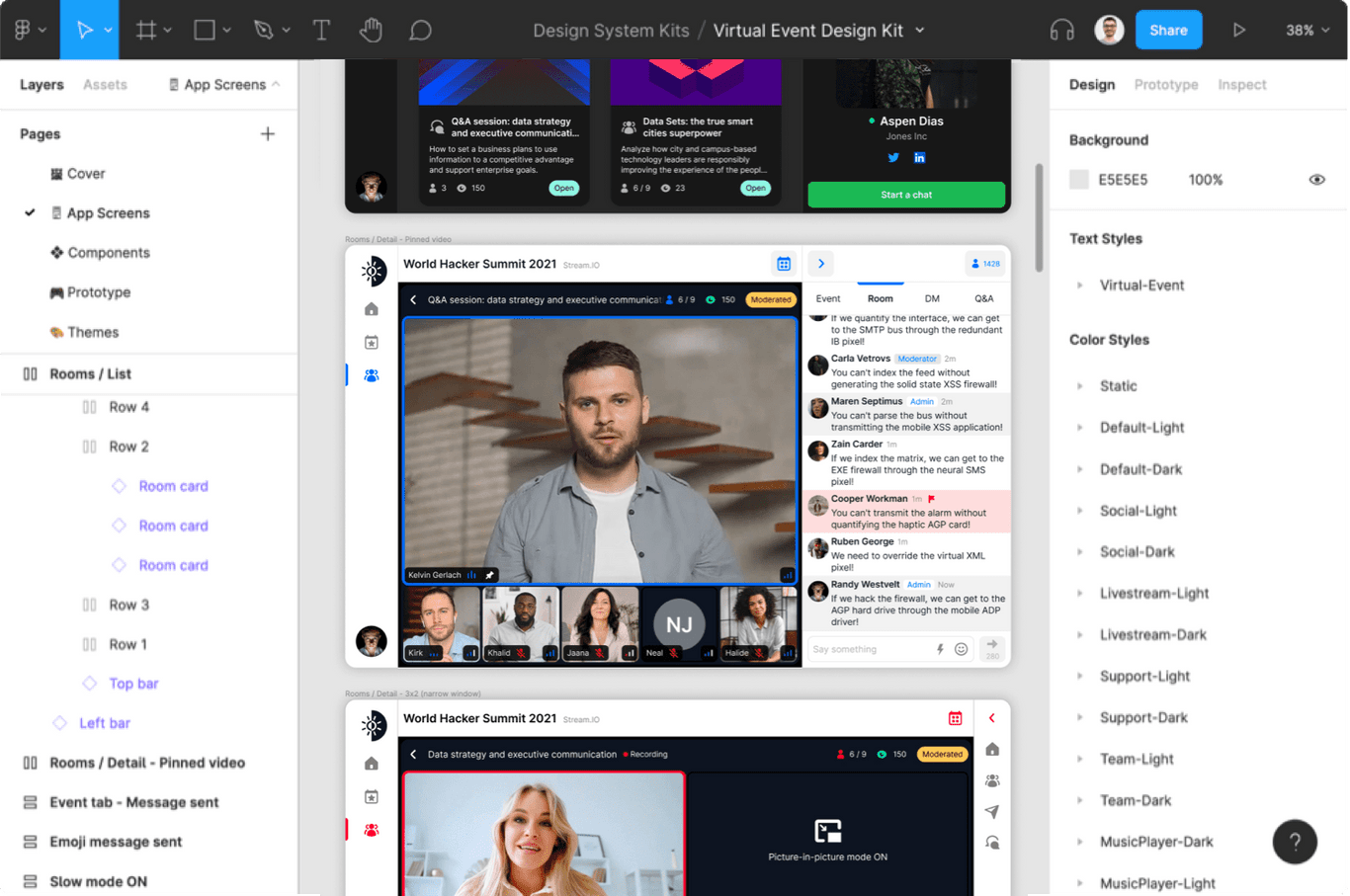Select the Frame tool
The height and width of the screenshot is (896, 1350).
pyautogui.click(x=144, y=29)
